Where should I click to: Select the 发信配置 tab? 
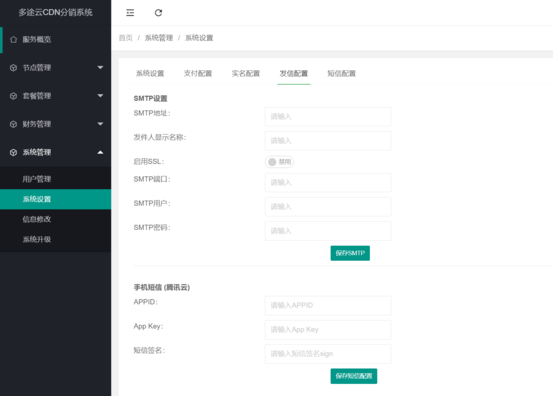[x=294, y=73]
